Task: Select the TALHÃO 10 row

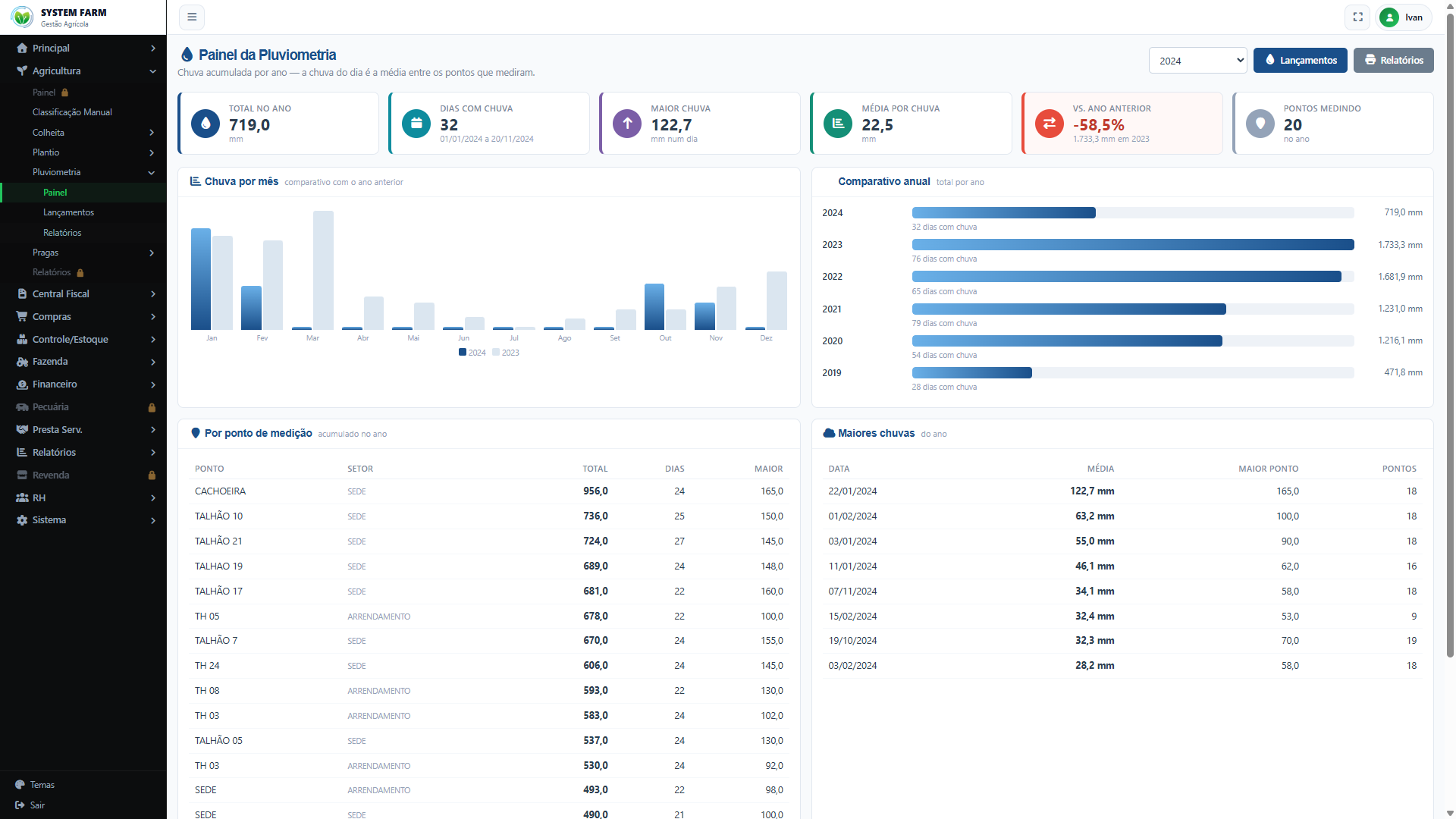Action: coord(489,516)
